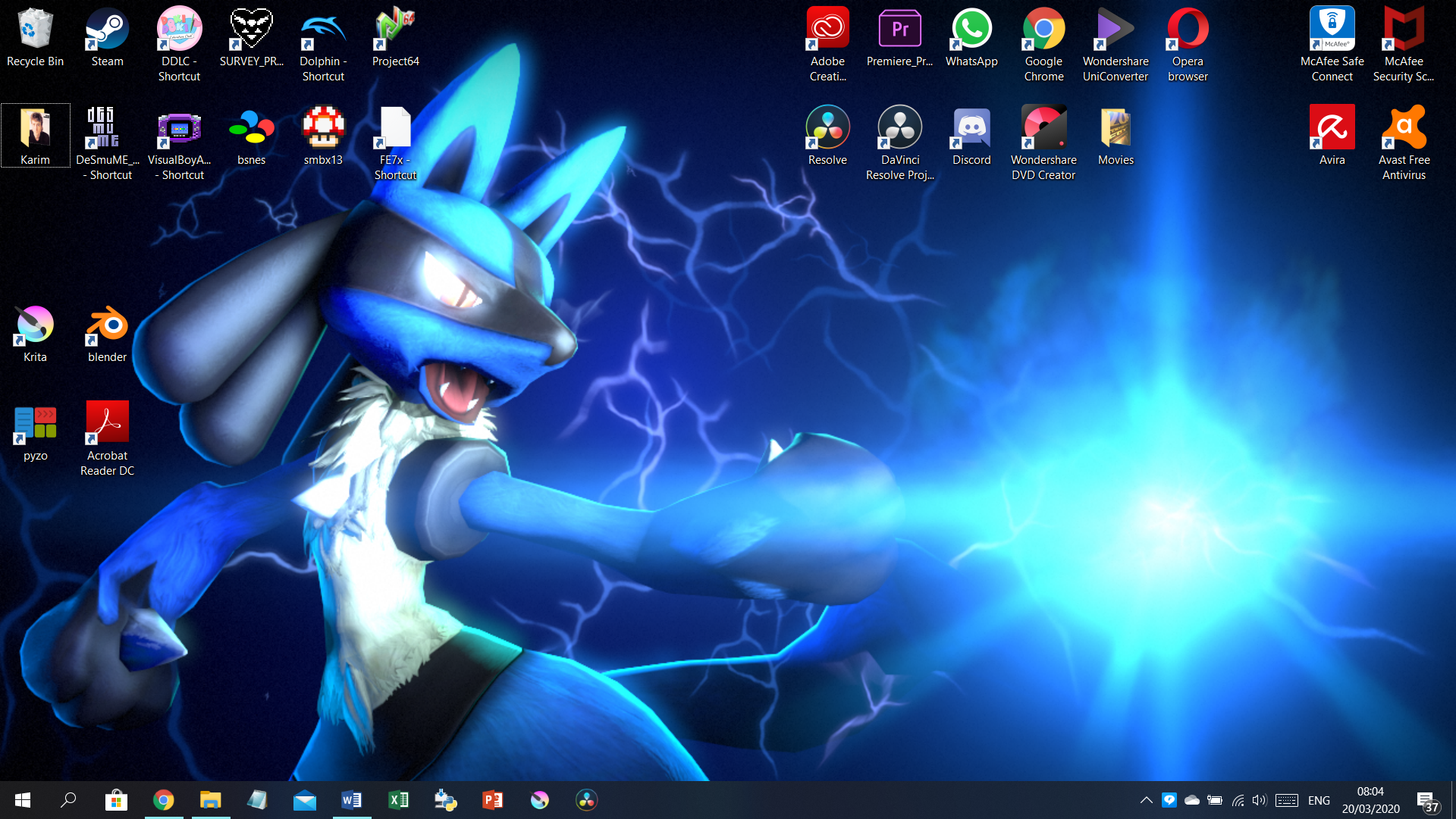Select the Recycle Bin desktop icon
1456x819 pixels.
(x=35, y=38)
